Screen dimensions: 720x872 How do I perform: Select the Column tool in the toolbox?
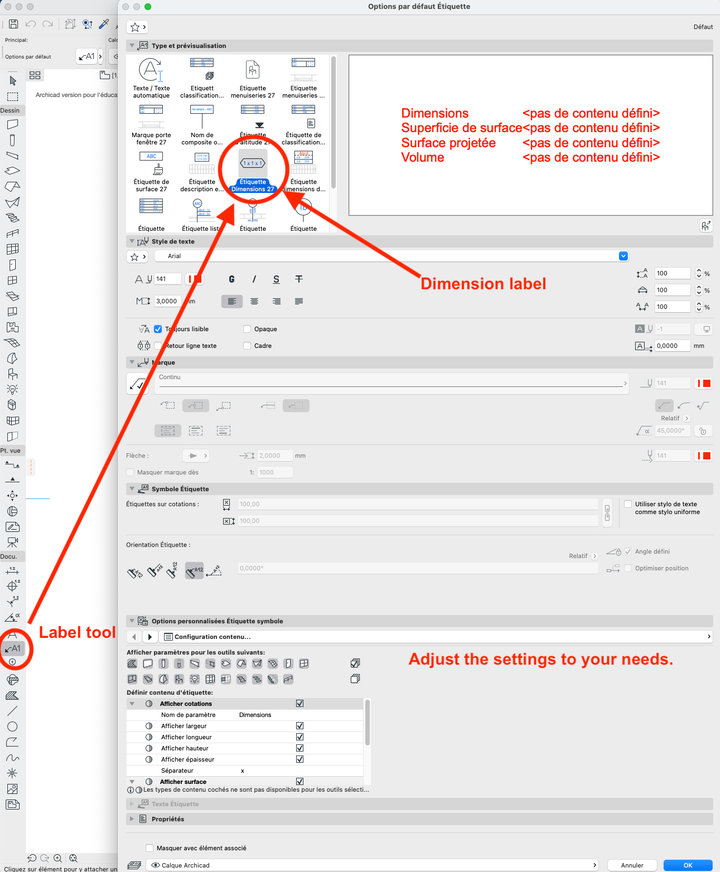(x=12, y=140)
